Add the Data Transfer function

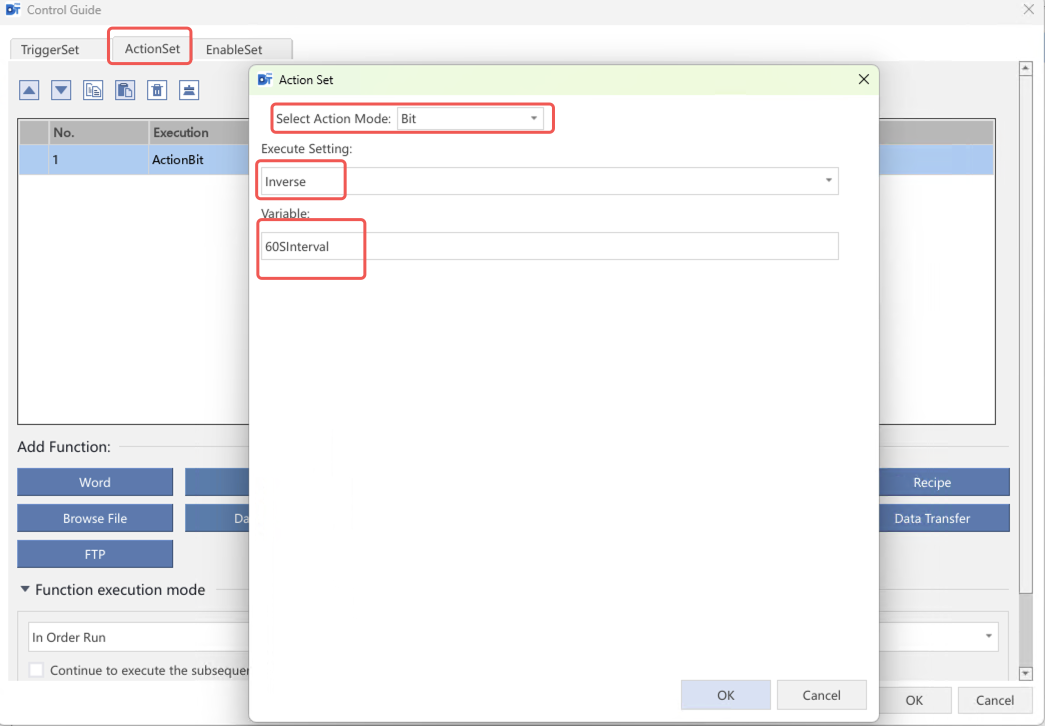(x=932, y=518)
